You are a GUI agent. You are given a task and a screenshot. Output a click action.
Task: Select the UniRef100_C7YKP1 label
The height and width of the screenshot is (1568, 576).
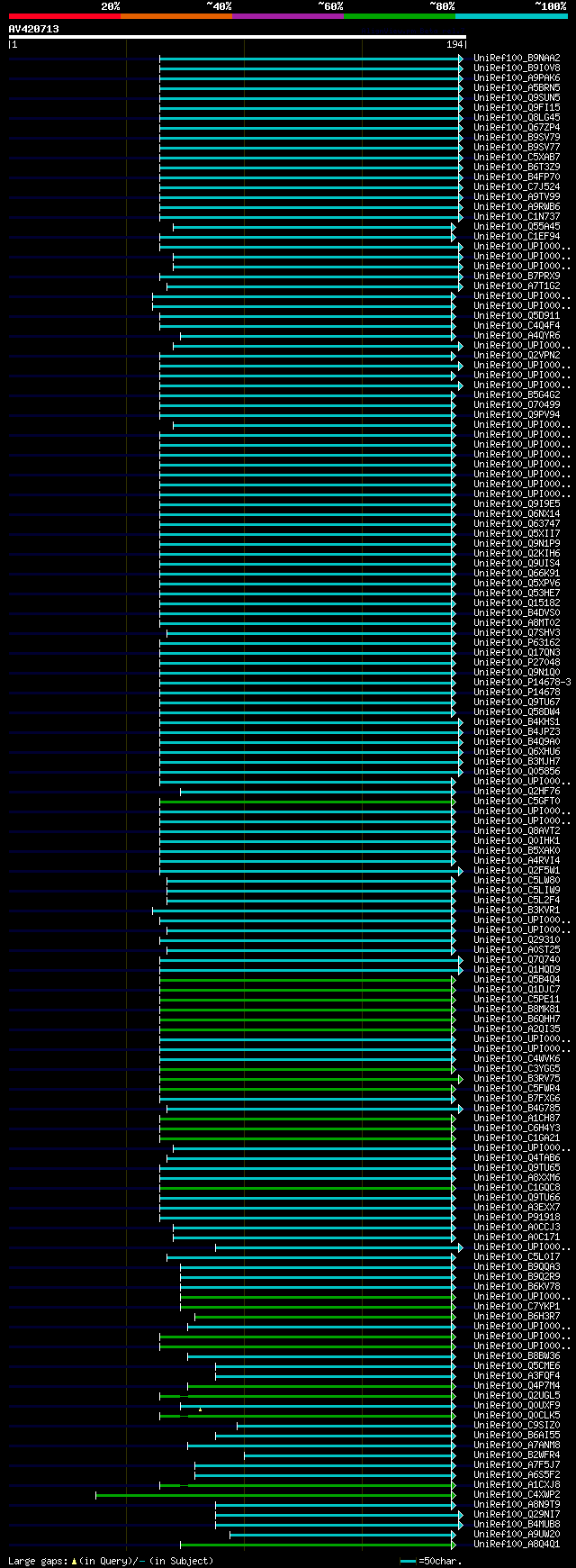pos(517,1306)
